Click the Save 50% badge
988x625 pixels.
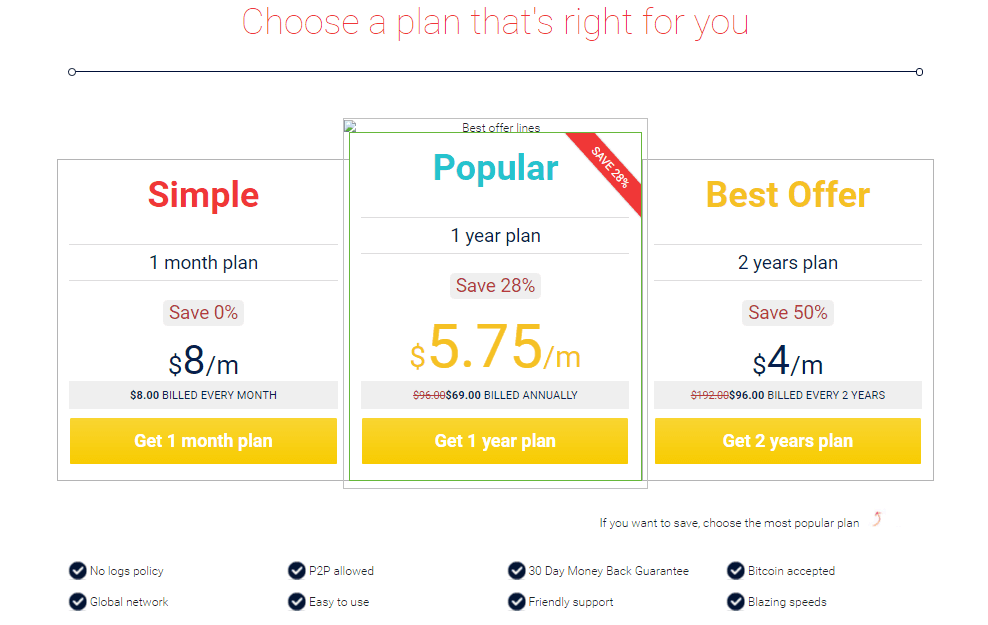tap(788, 312)
